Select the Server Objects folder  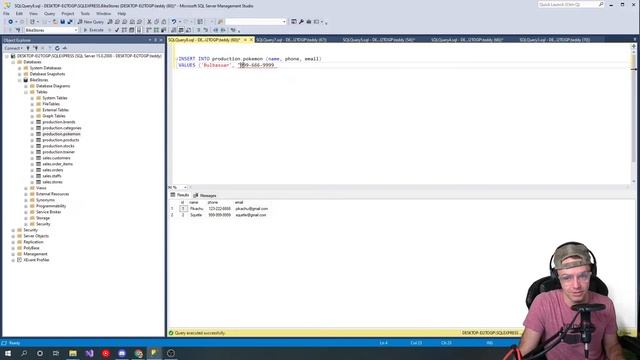pyautogui.click(x=36, y=236)
